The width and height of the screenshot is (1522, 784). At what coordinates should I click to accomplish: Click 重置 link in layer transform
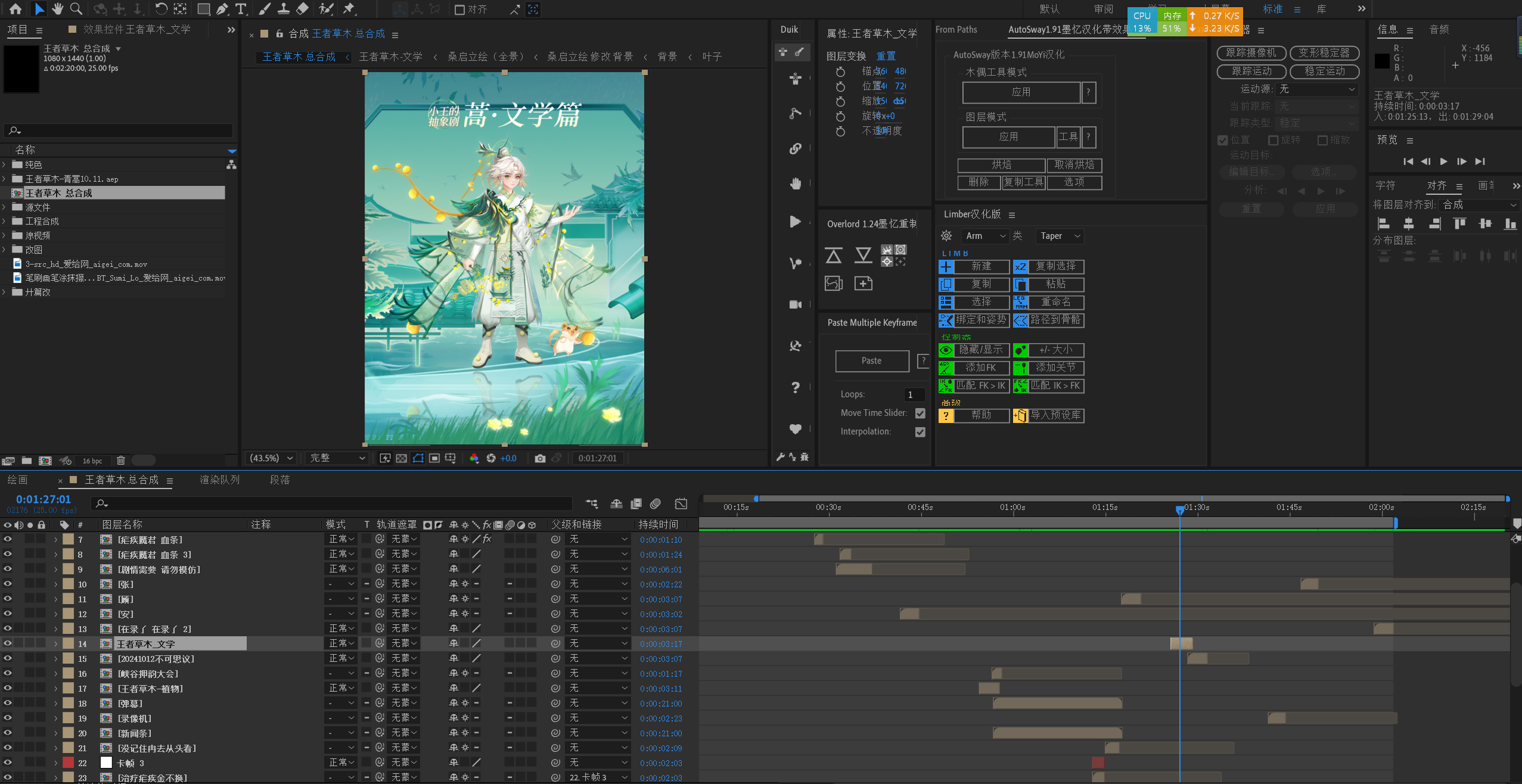pos(886,56)
